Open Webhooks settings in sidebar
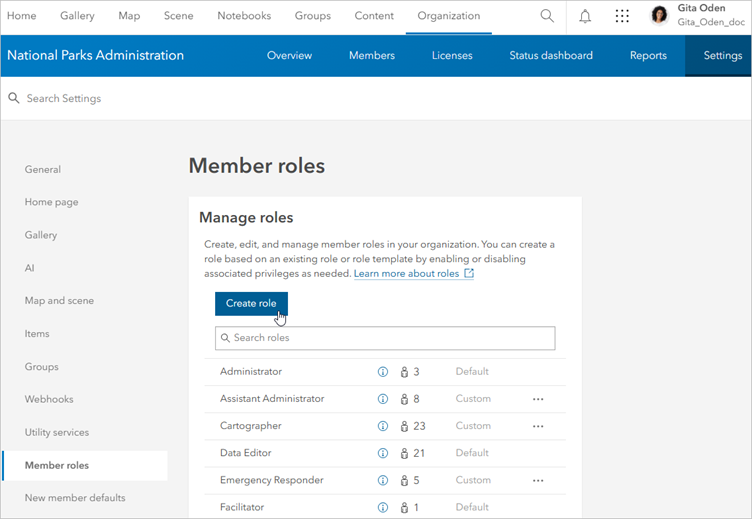This screenshot has width=752, height=519. (49, 400)
